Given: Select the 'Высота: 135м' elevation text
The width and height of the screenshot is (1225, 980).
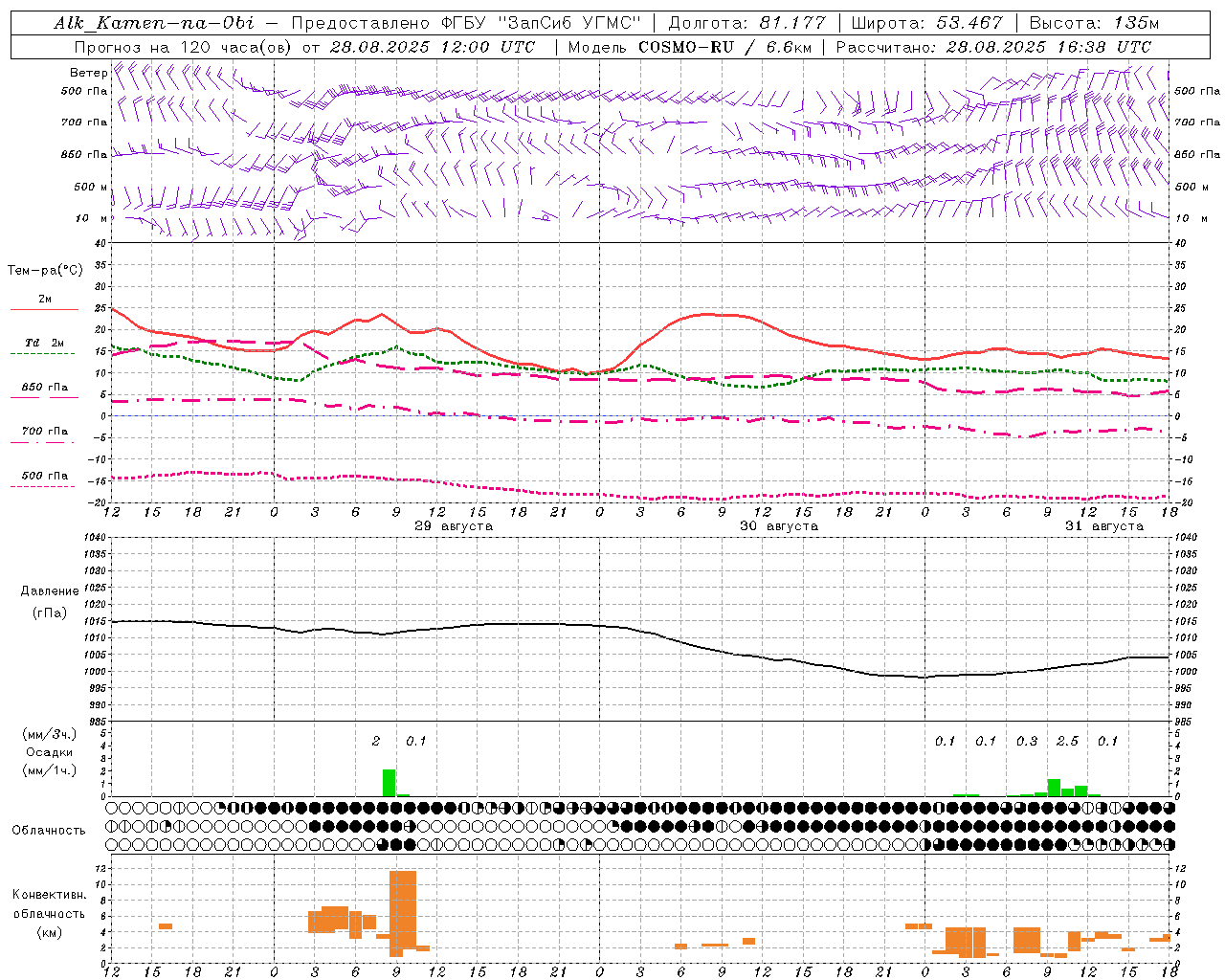Looking at the screenshot, I should 1094,23.
